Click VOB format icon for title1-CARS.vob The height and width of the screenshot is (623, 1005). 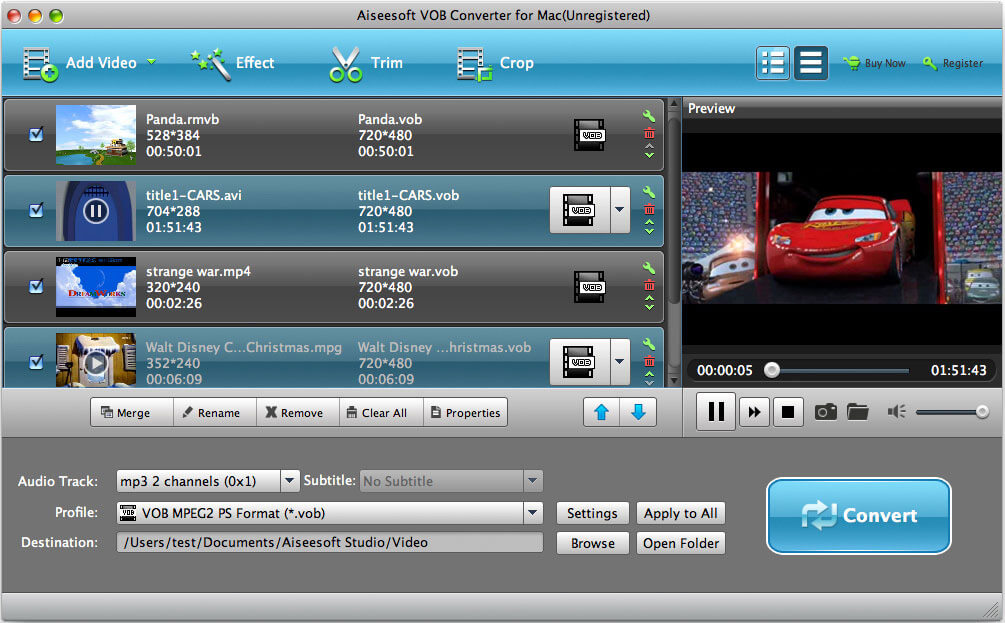coord(579,210)
